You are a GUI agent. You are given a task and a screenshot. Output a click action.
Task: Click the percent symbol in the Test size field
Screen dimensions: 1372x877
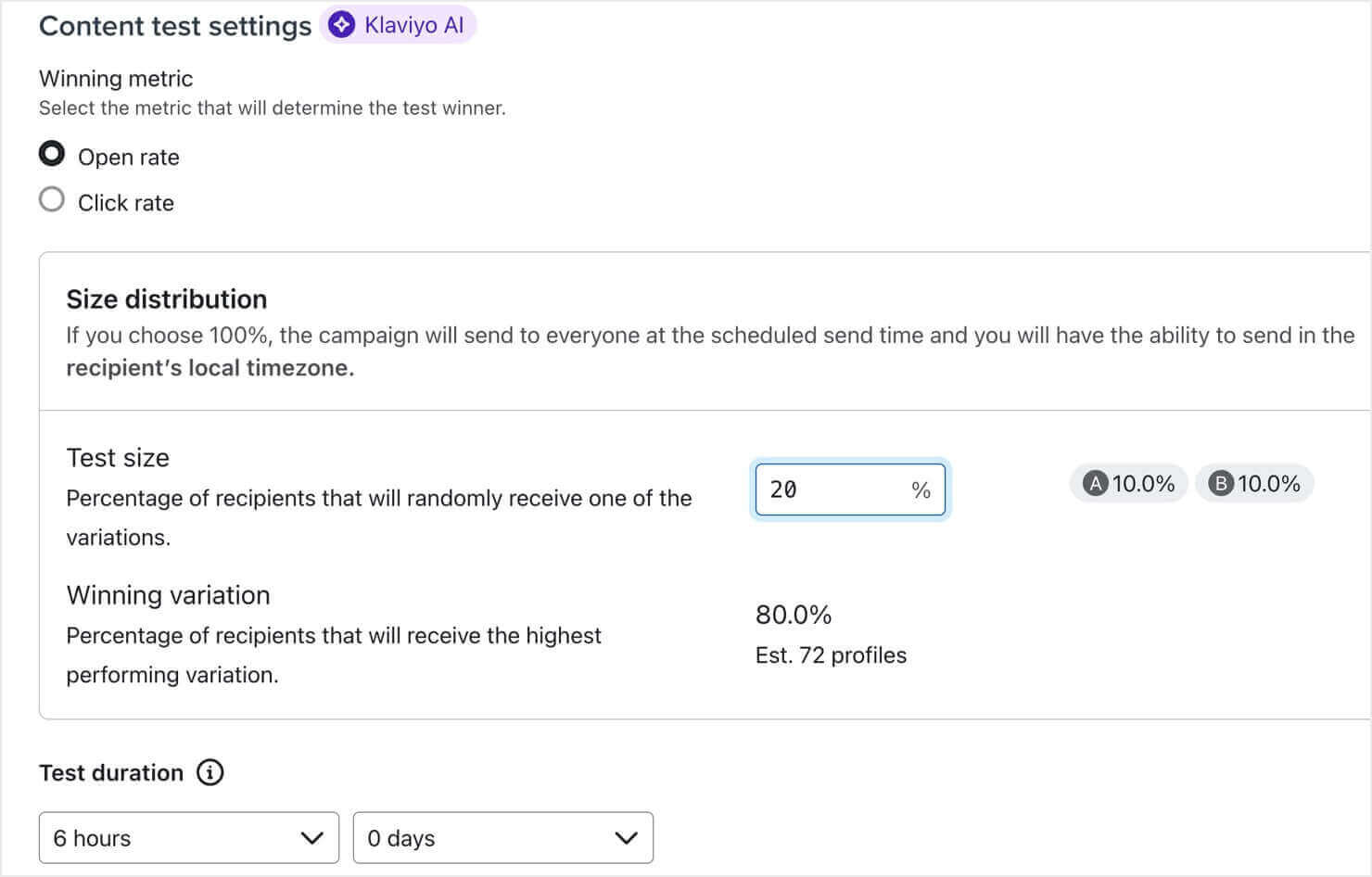(x=921, y=489)
